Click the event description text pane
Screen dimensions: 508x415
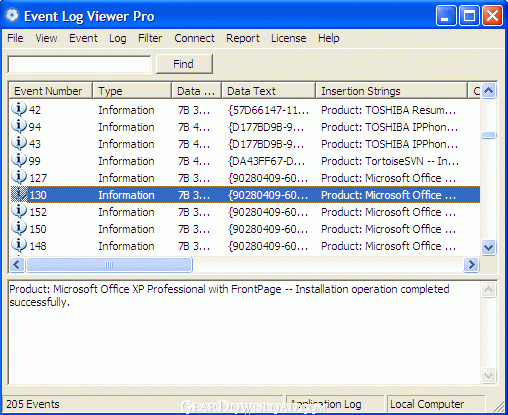(x=244, y=333)
